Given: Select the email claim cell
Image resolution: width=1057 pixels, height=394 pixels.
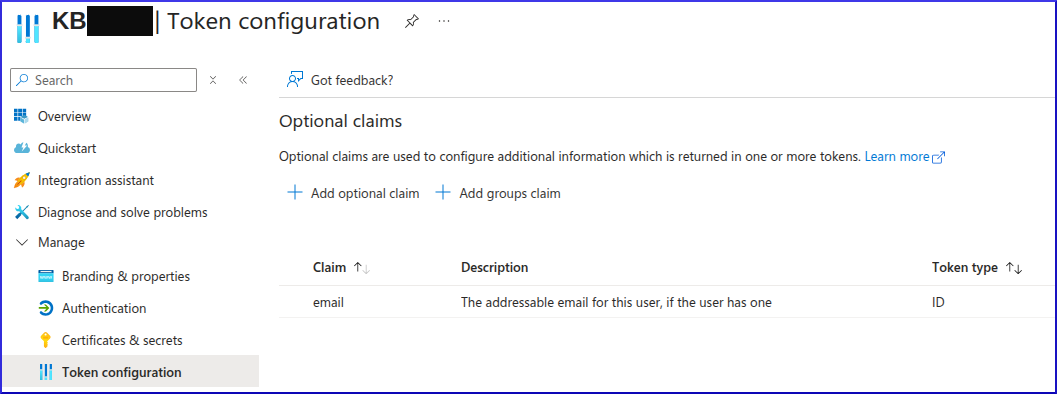Looking at the screenshot, I should (x=328, y=303).
